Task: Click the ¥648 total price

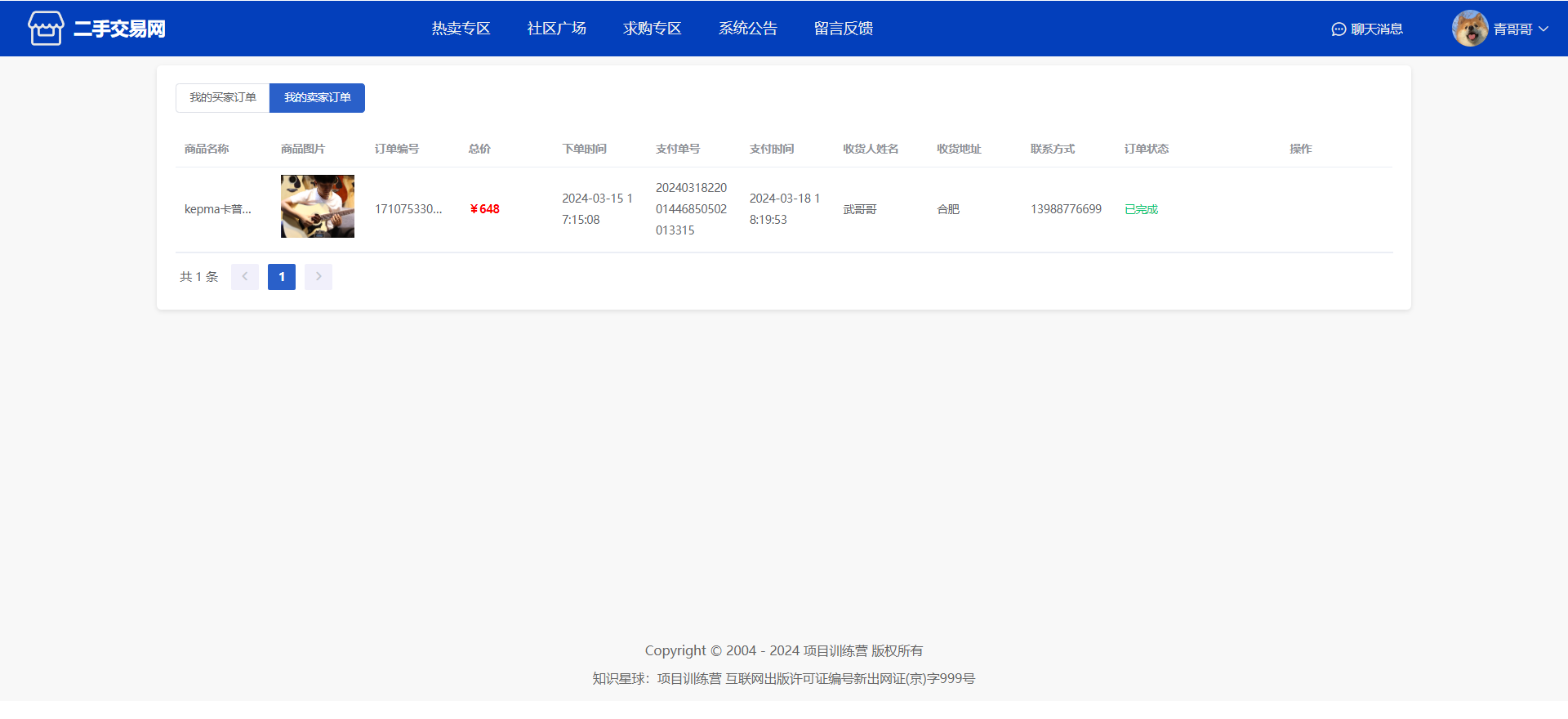Action: [x=484, y=209]
